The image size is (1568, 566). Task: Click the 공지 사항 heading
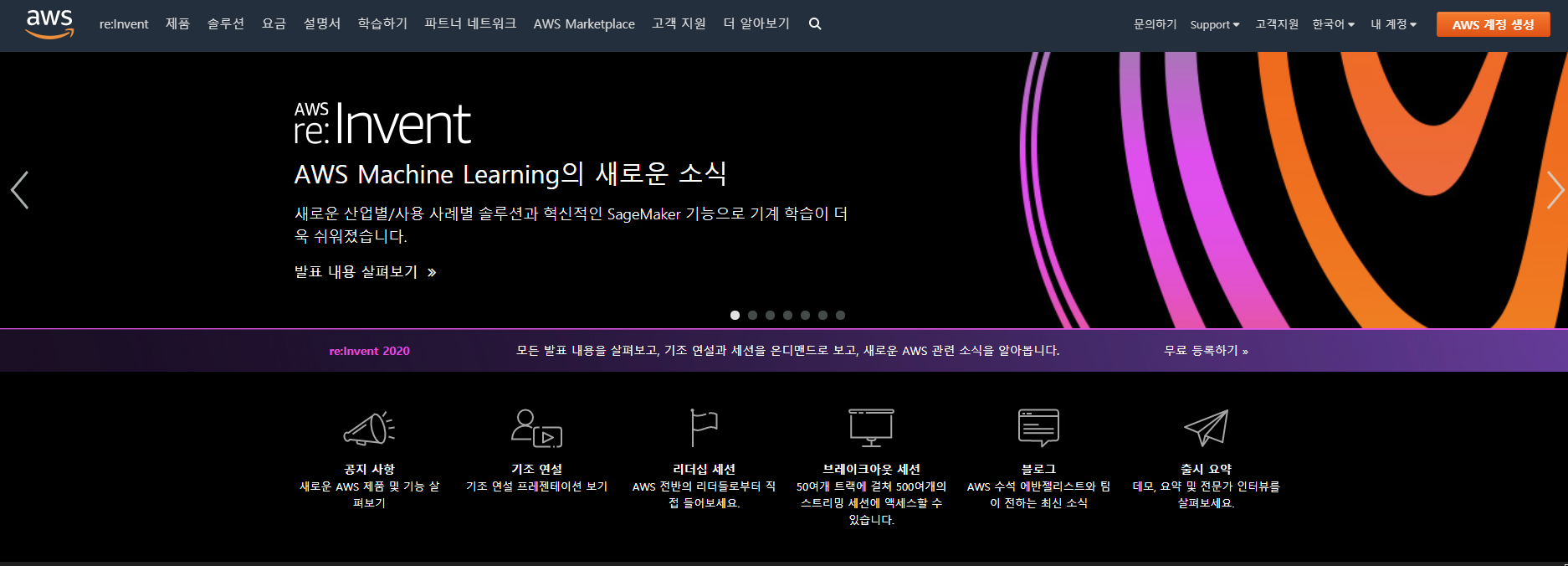pyautogui.click(x=369, y=470)
